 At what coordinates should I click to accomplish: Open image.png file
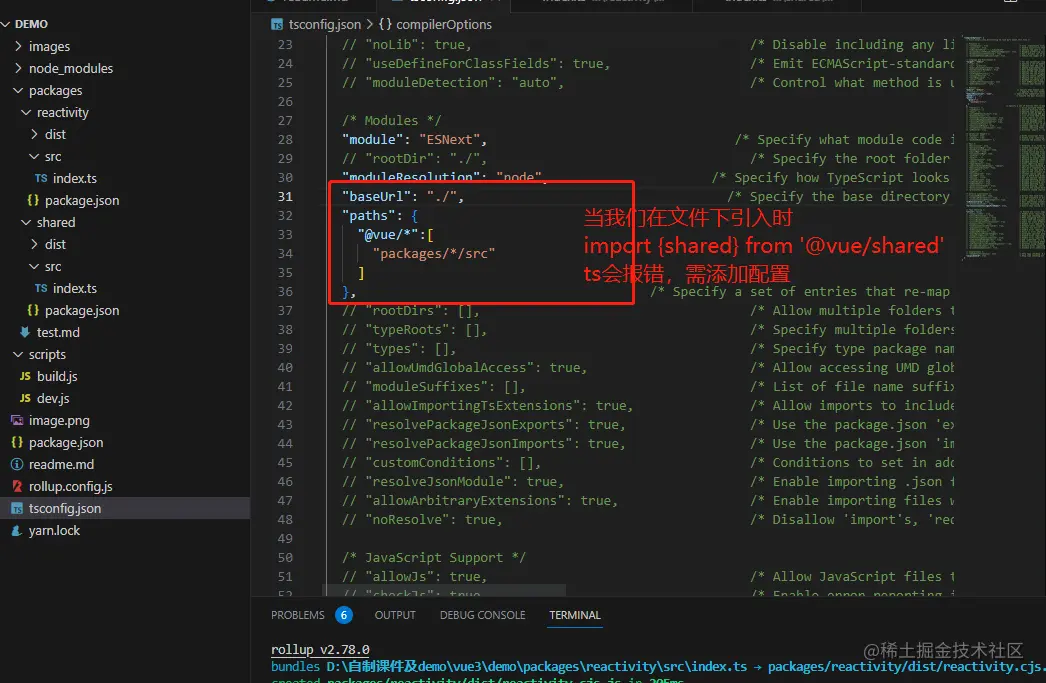tap(59, 420)
